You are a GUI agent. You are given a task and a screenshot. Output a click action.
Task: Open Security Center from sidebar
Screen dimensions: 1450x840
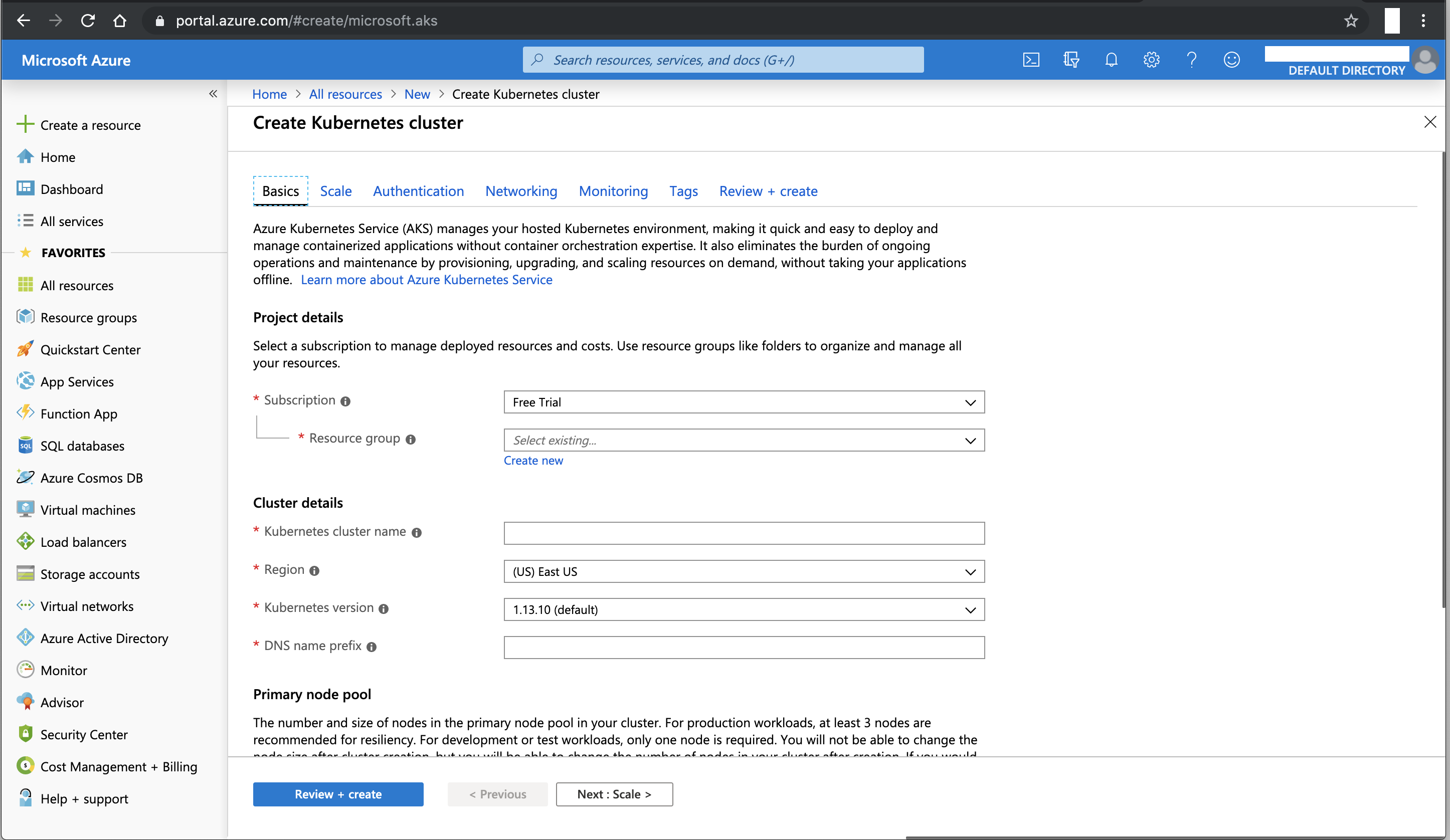click(x=84, y=734)
